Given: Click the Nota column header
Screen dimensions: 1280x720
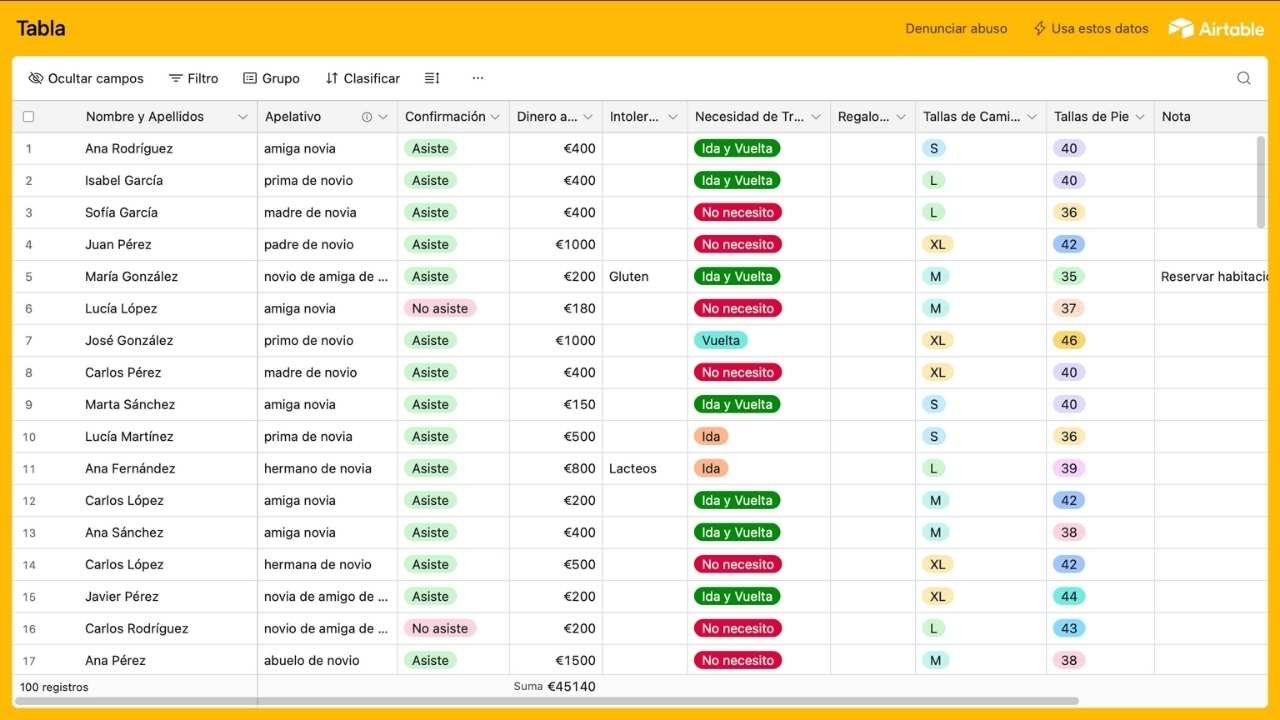Looking at the screenshot, I should tap(1211, 117).
